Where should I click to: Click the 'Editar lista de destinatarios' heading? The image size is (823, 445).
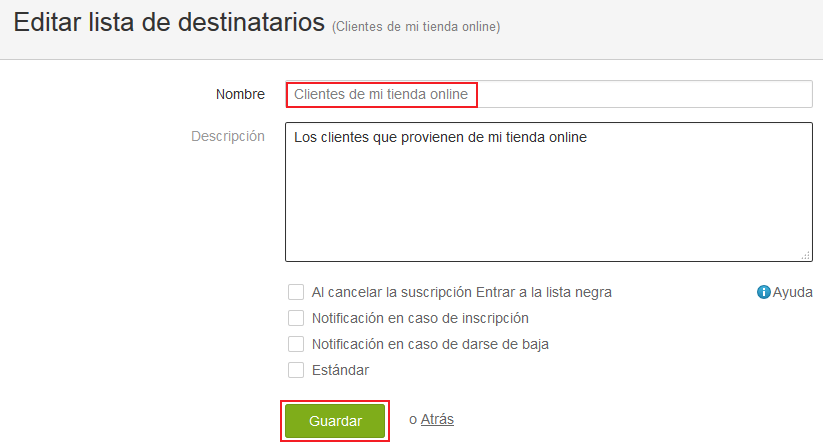coord(170,23)
